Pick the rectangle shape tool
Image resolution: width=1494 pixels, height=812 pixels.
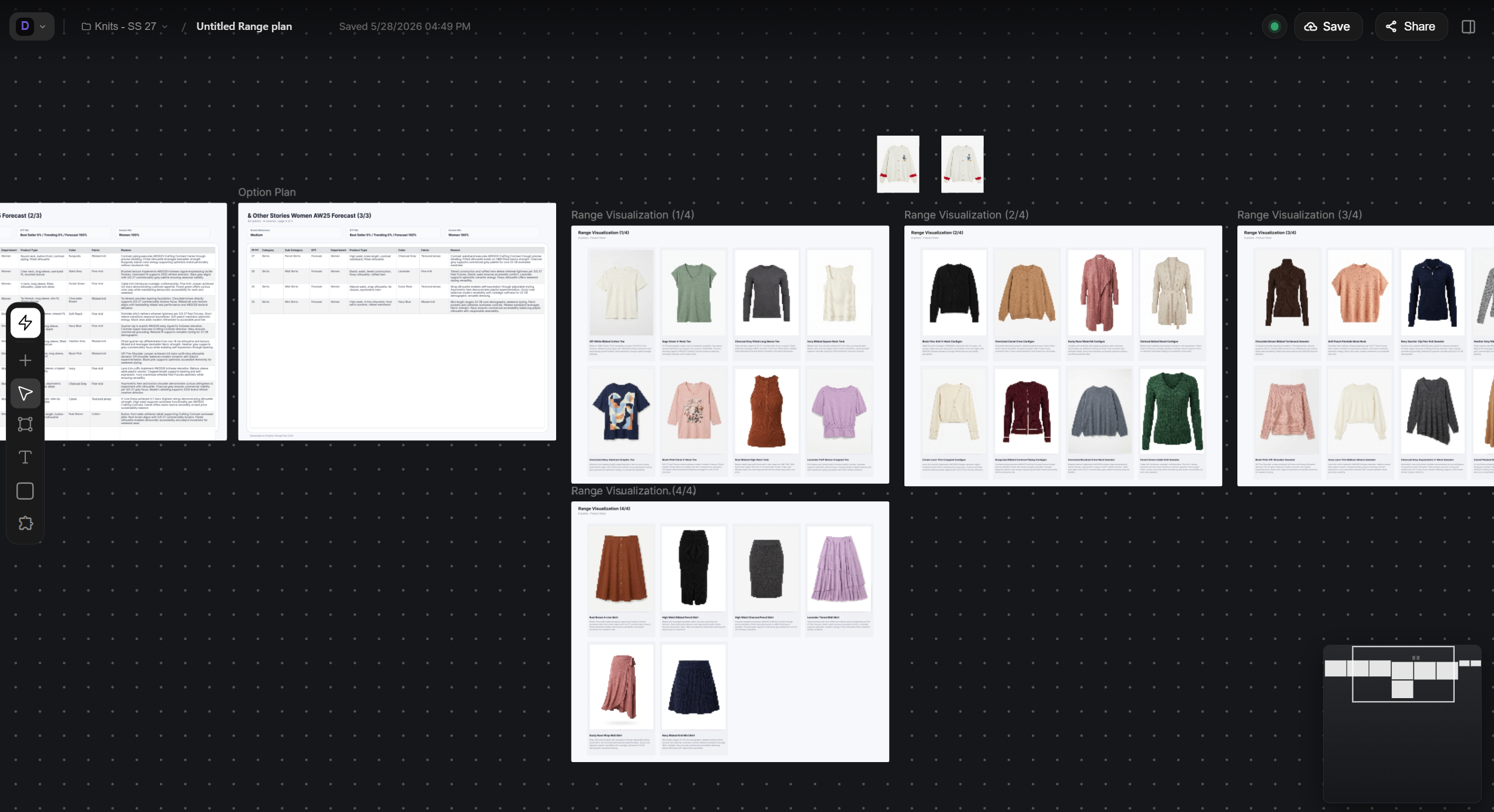(25, 491)
